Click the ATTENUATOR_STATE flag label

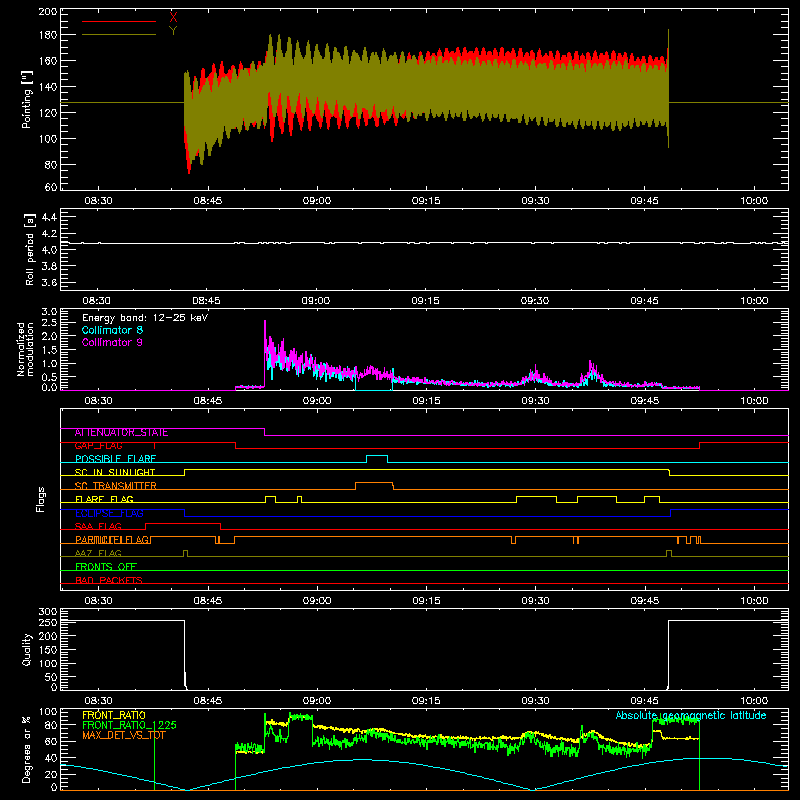pyautogui.click(x=121, y=433)
